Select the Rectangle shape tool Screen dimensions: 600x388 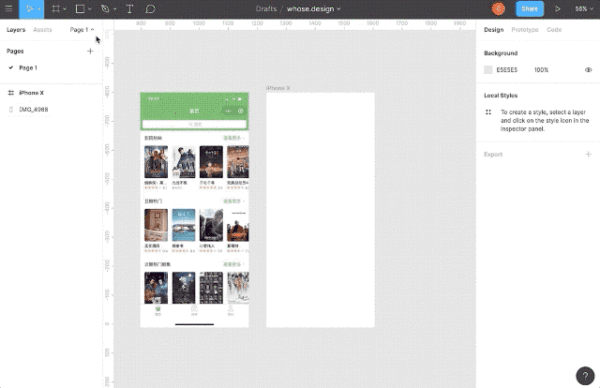80,9
